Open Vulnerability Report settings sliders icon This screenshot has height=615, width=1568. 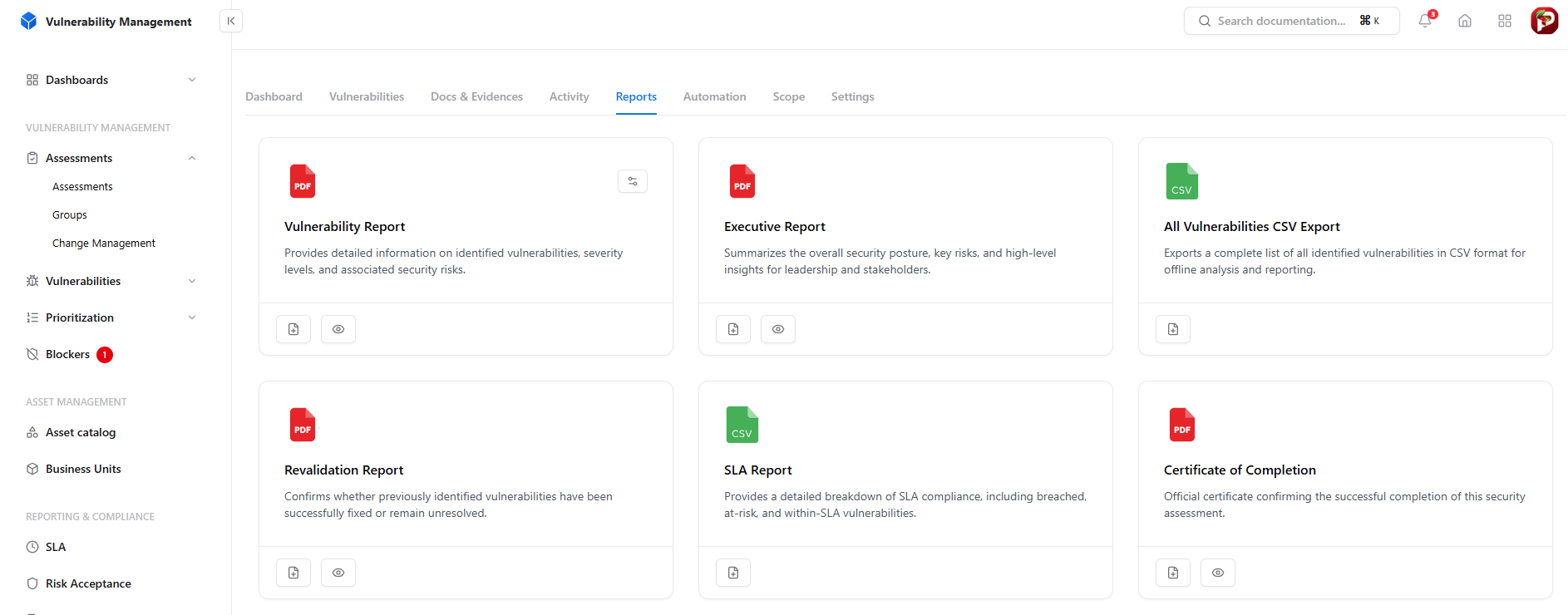pos(633,181)
